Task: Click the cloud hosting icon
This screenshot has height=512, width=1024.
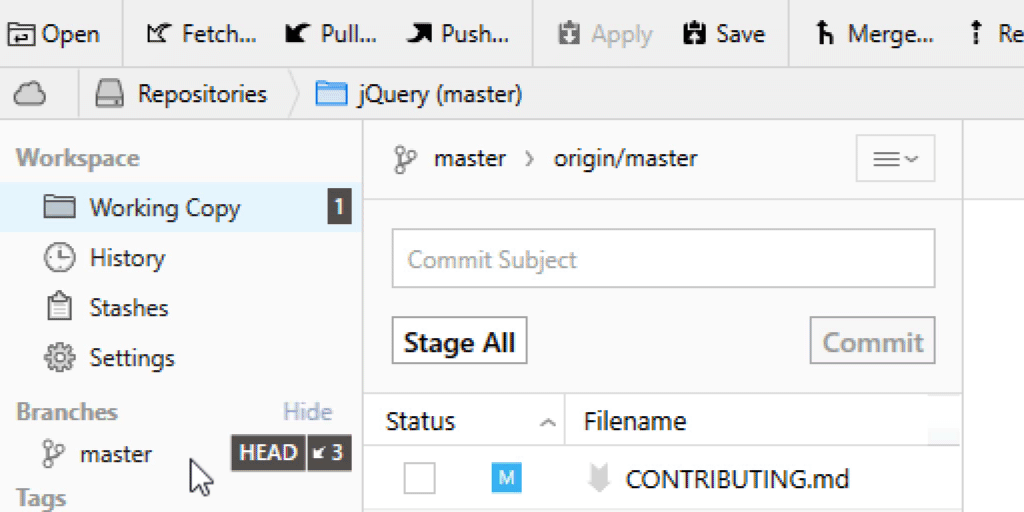Action: click(x=30, y=95)
